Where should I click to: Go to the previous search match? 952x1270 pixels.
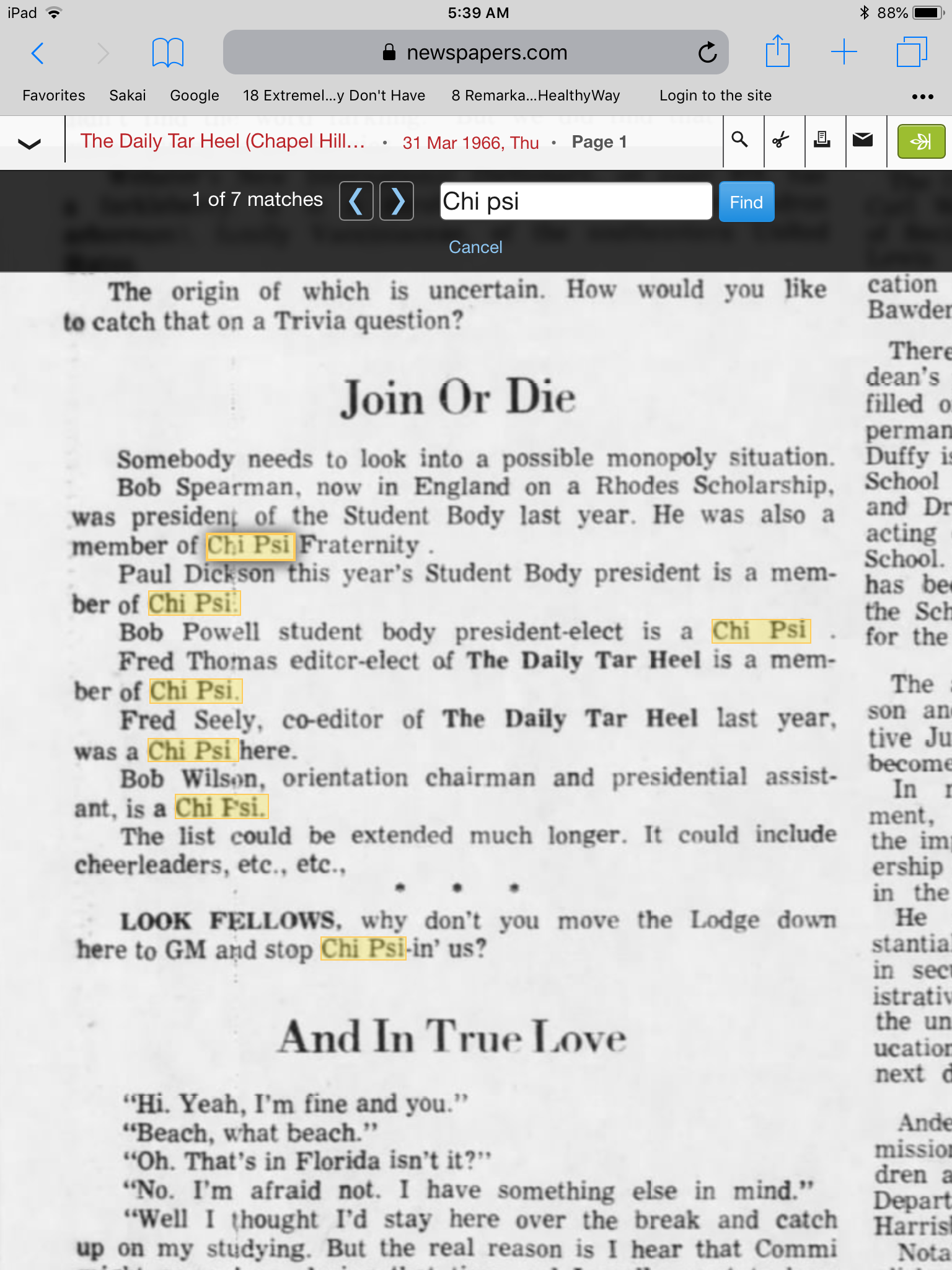coord(356,201)
